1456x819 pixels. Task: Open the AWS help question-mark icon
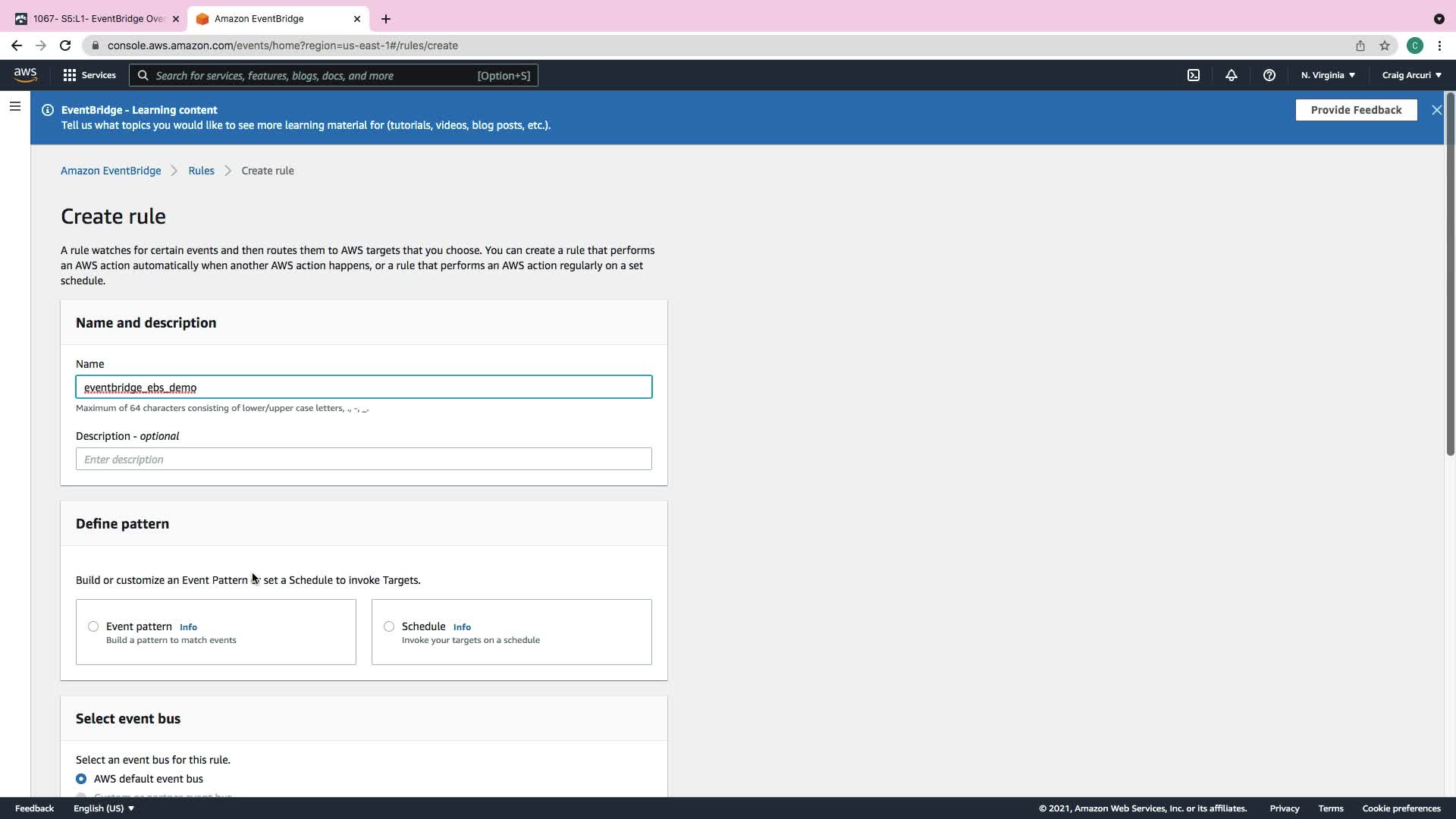pyautogui.click(x=1269, y=75)
